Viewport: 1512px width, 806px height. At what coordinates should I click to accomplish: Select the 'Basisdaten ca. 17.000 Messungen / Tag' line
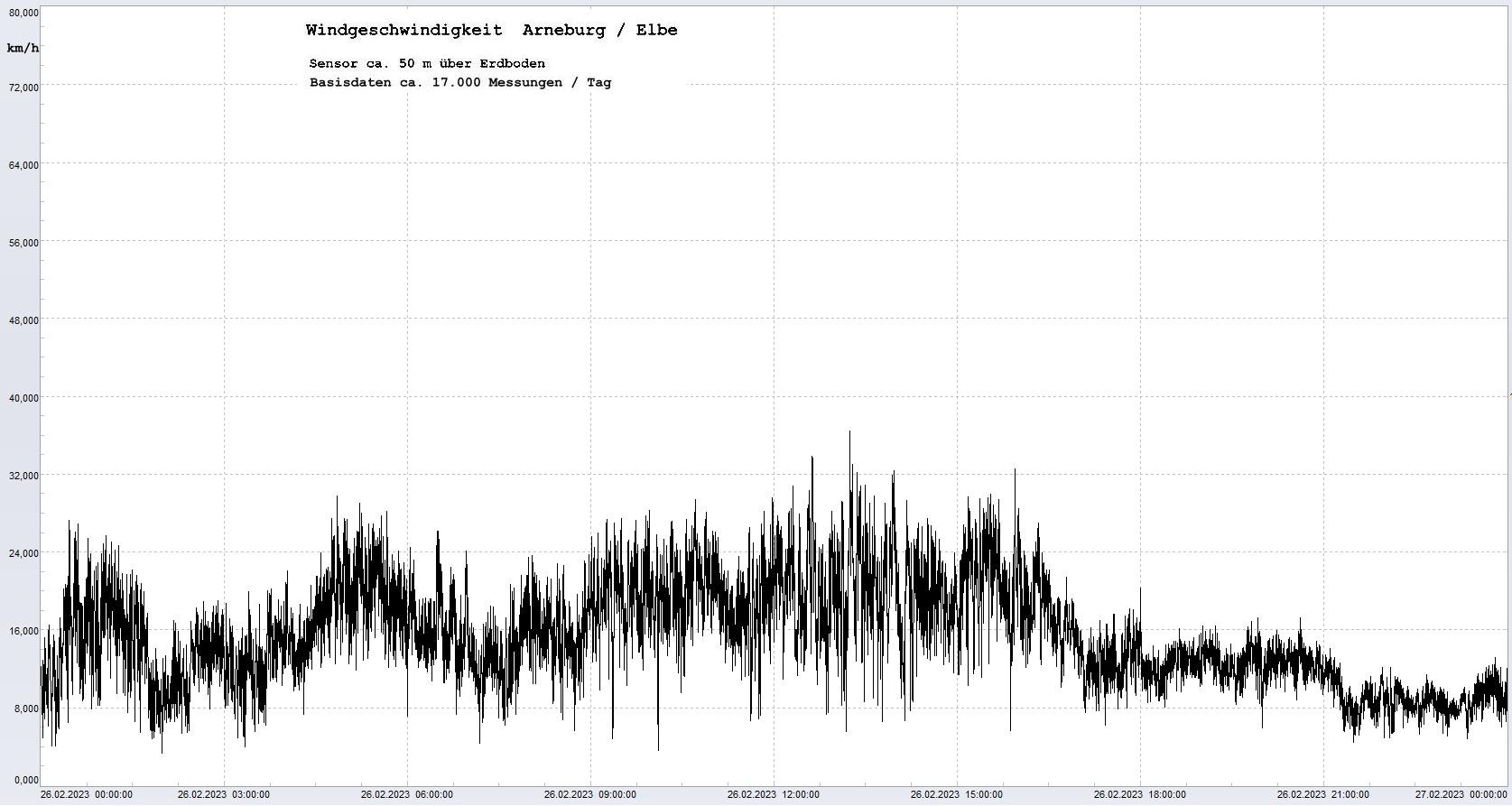459,82
